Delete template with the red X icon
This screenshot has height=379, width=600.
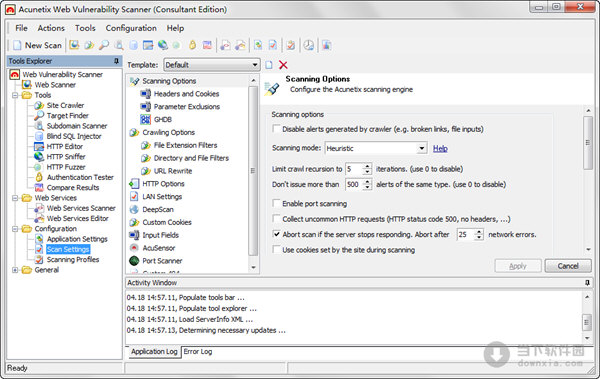point(283,65)
